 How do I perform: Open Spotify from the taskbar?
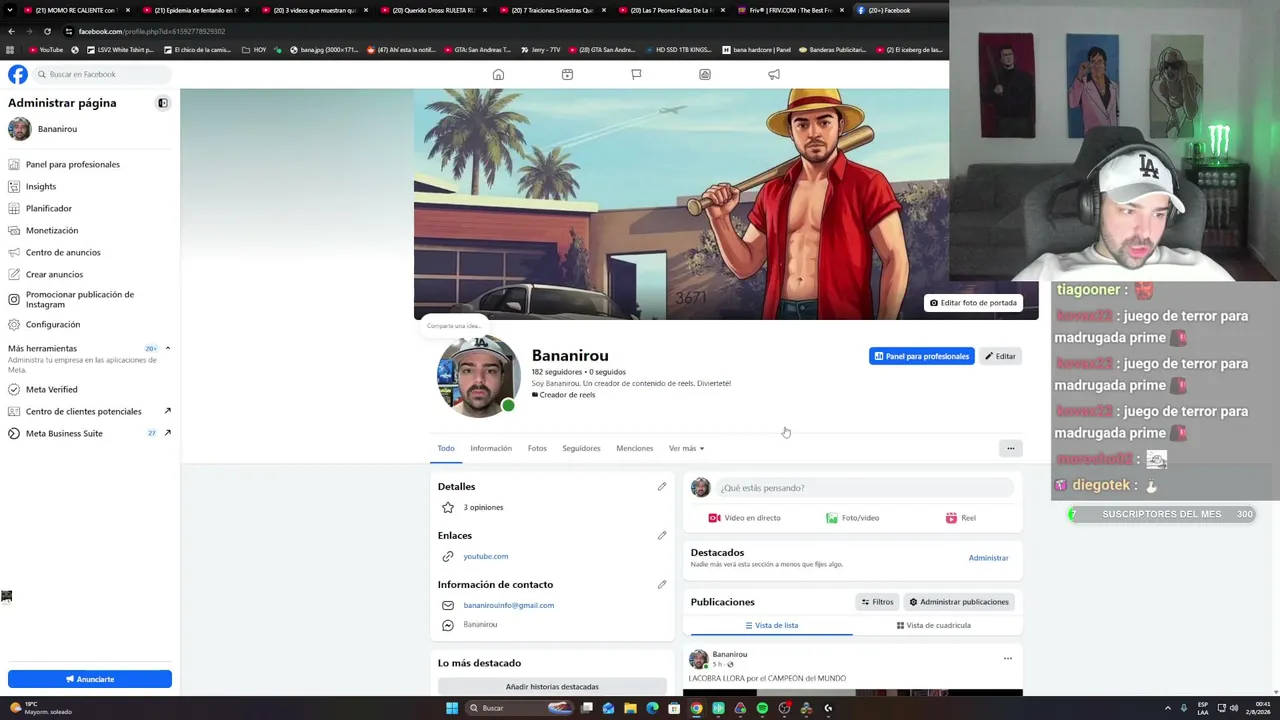coord(762,708)
